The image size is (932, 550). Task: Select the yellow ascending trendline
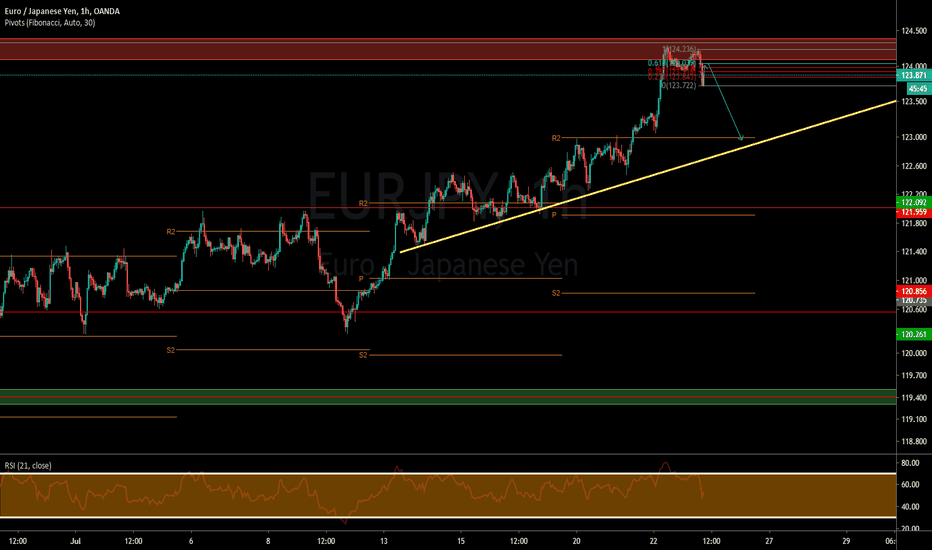click(x=648, y=177)
